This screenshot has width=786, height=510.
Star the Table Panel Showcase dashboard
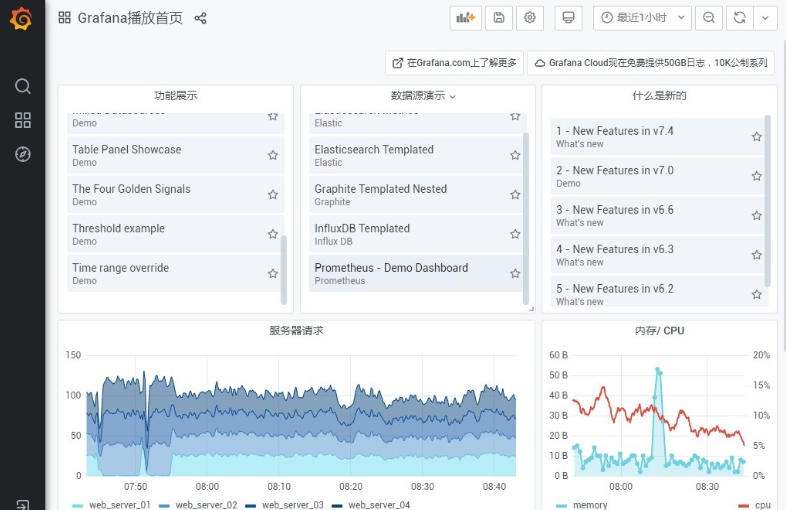pos(272,155)
